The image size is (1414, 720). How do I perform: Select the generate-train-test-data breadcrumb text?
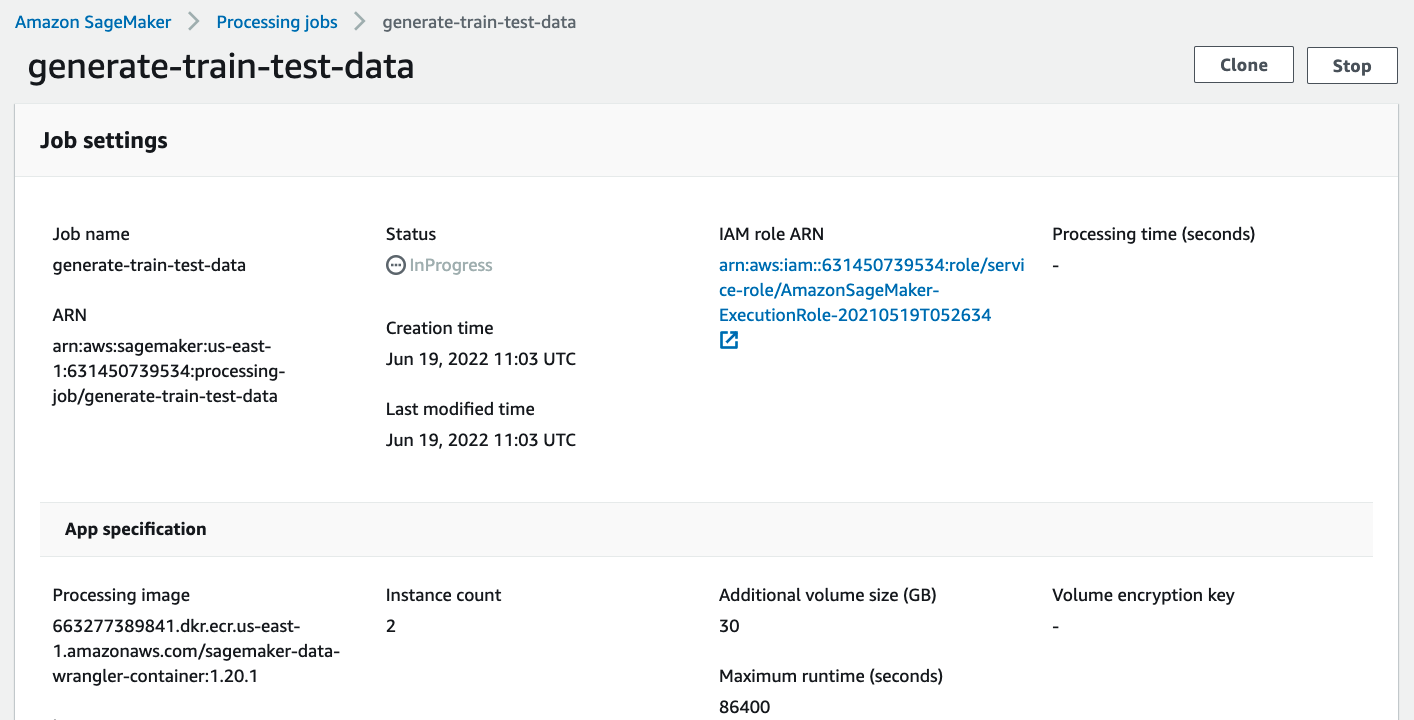479,21
